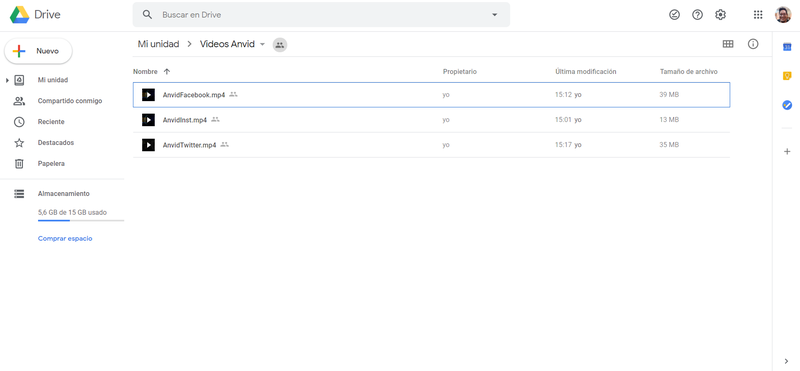This screenshot has height=371, width=800.
Task: Click the Comprar espacio link
Action: click(65, 238)
